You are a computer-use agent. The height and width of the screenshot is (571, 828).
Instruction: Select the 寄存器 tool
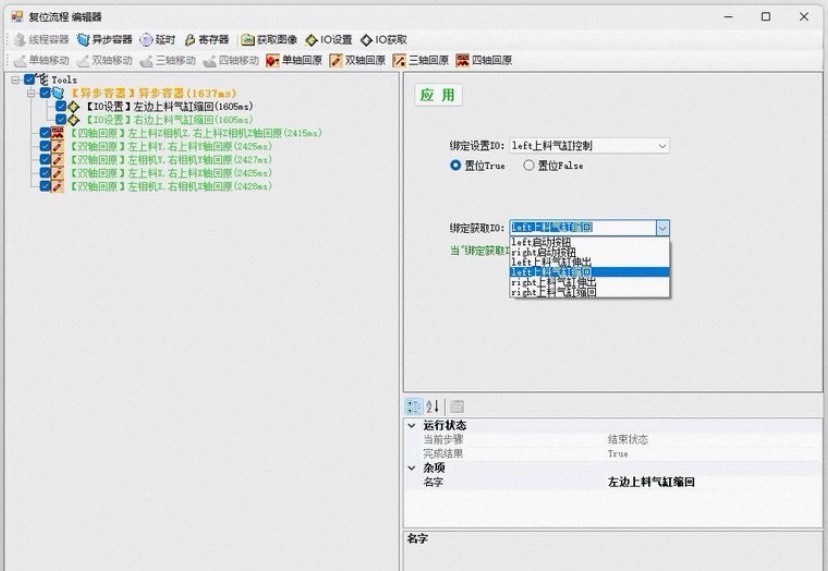pos(206,40)
